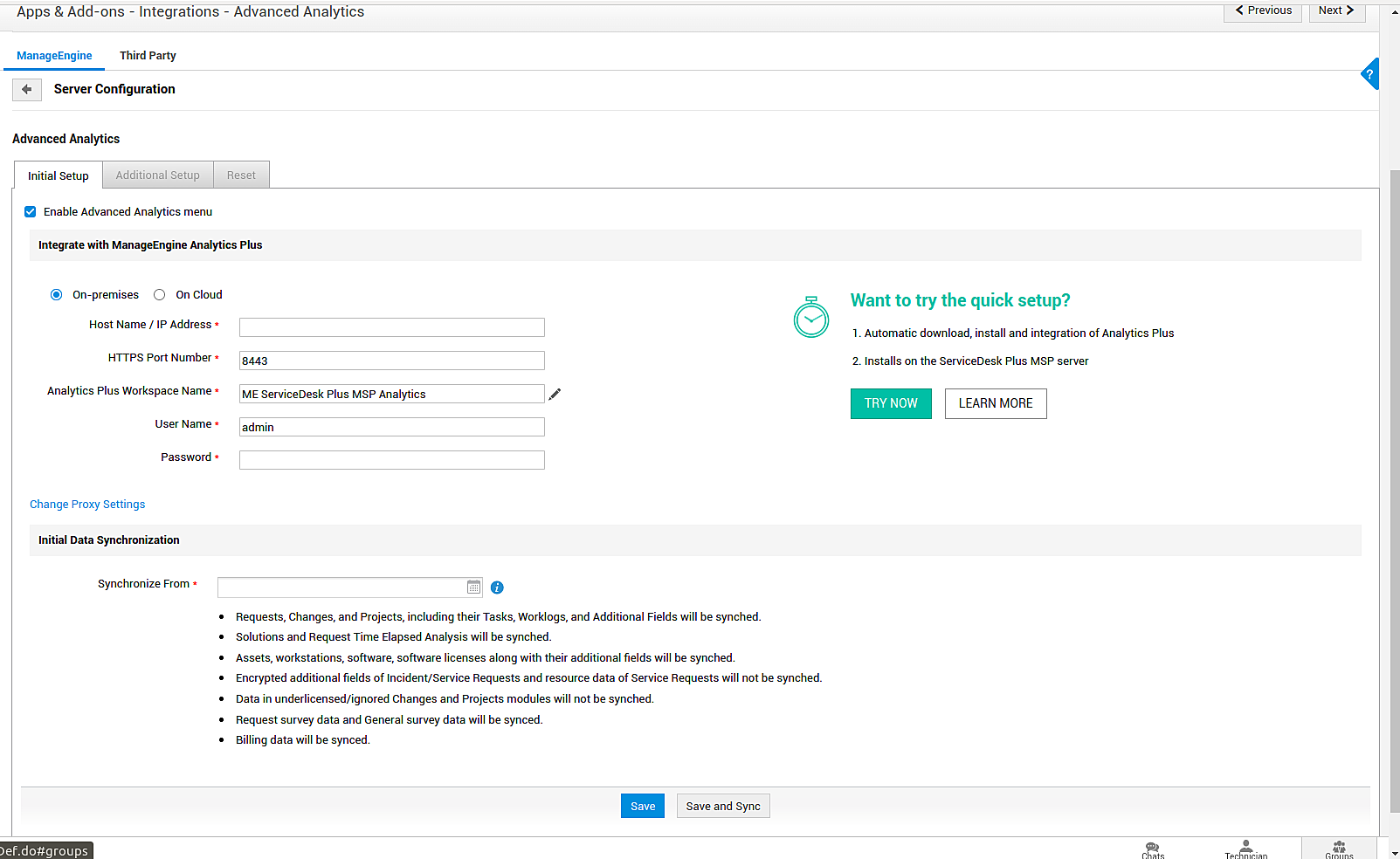1400x859 pixels.
Task: Open the Reset tab
Action: tap(241, 175)
